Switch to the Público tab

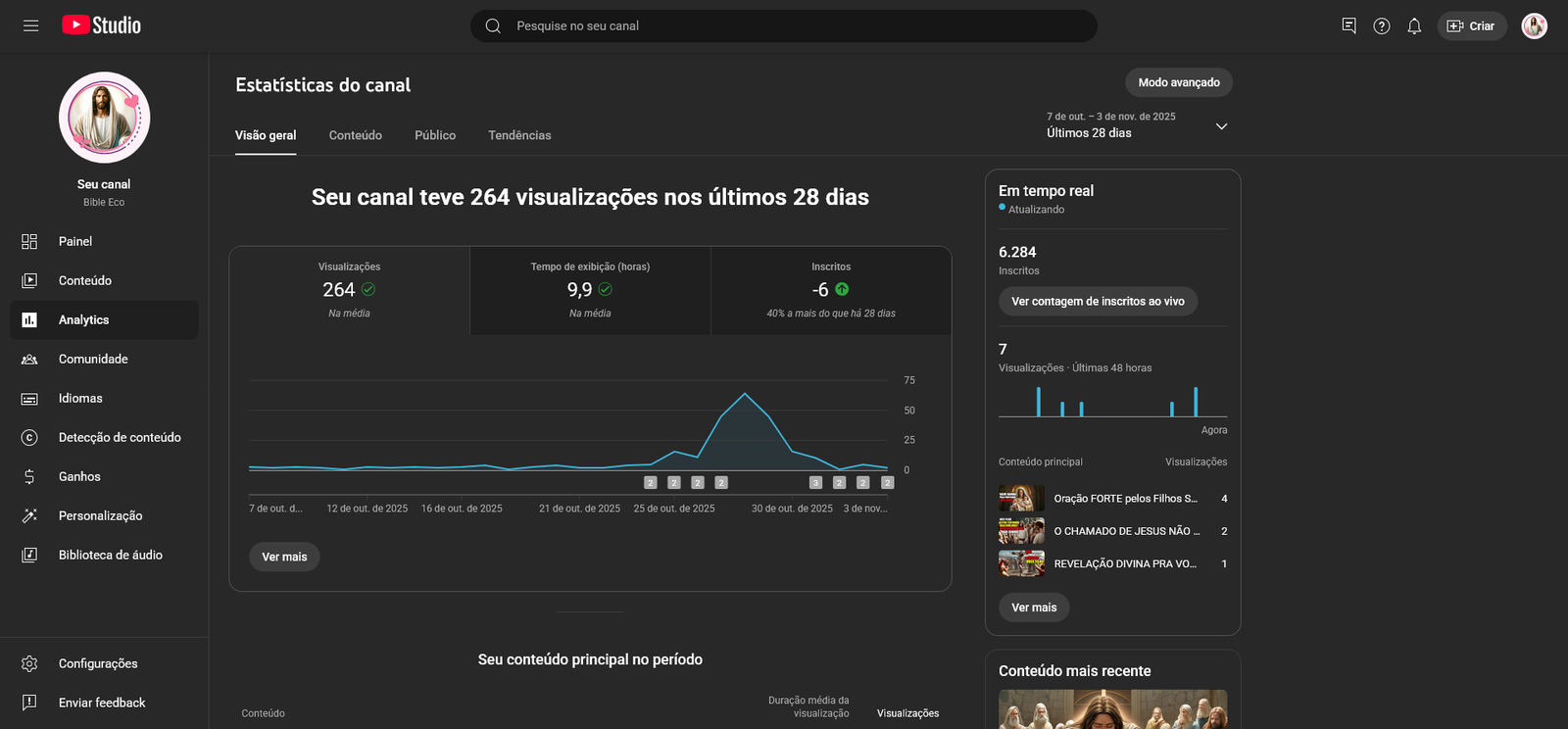click(x=435, y=135)
